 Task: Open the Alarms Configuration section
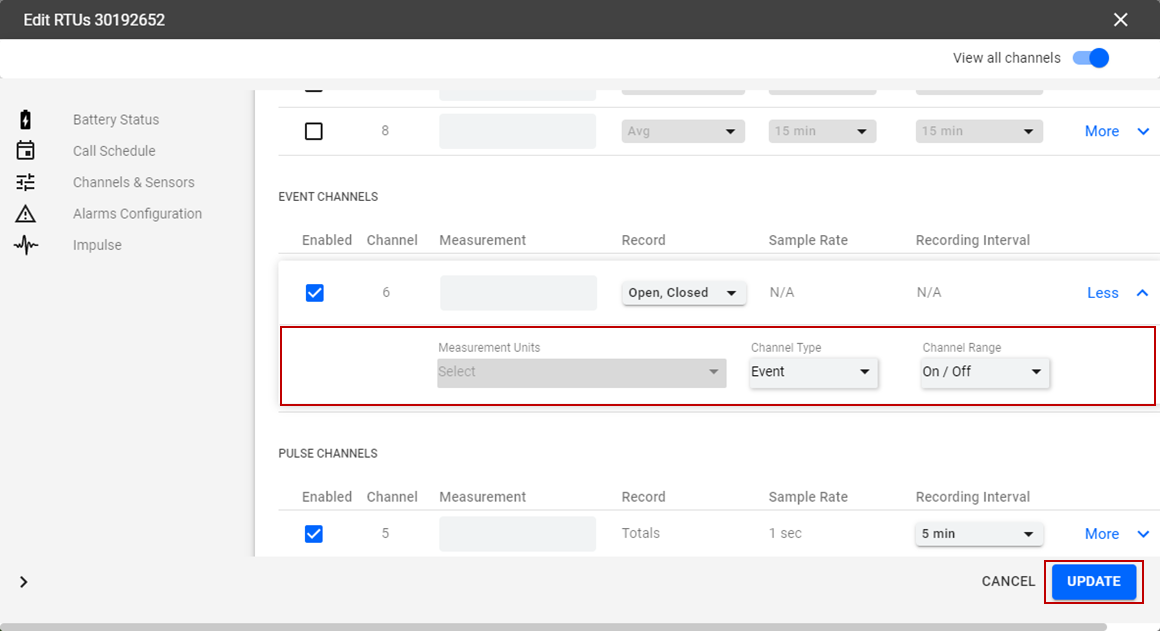[x=137, y=214]
